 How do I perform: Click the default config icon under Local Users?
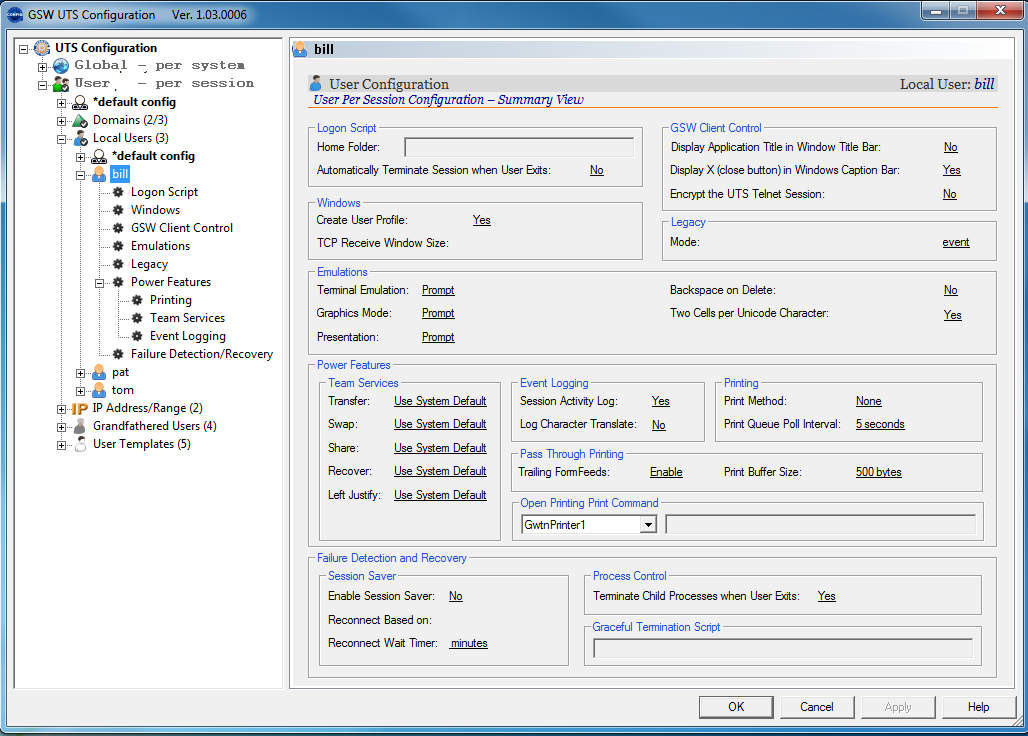pyautogui.click(x=99, y=156)
